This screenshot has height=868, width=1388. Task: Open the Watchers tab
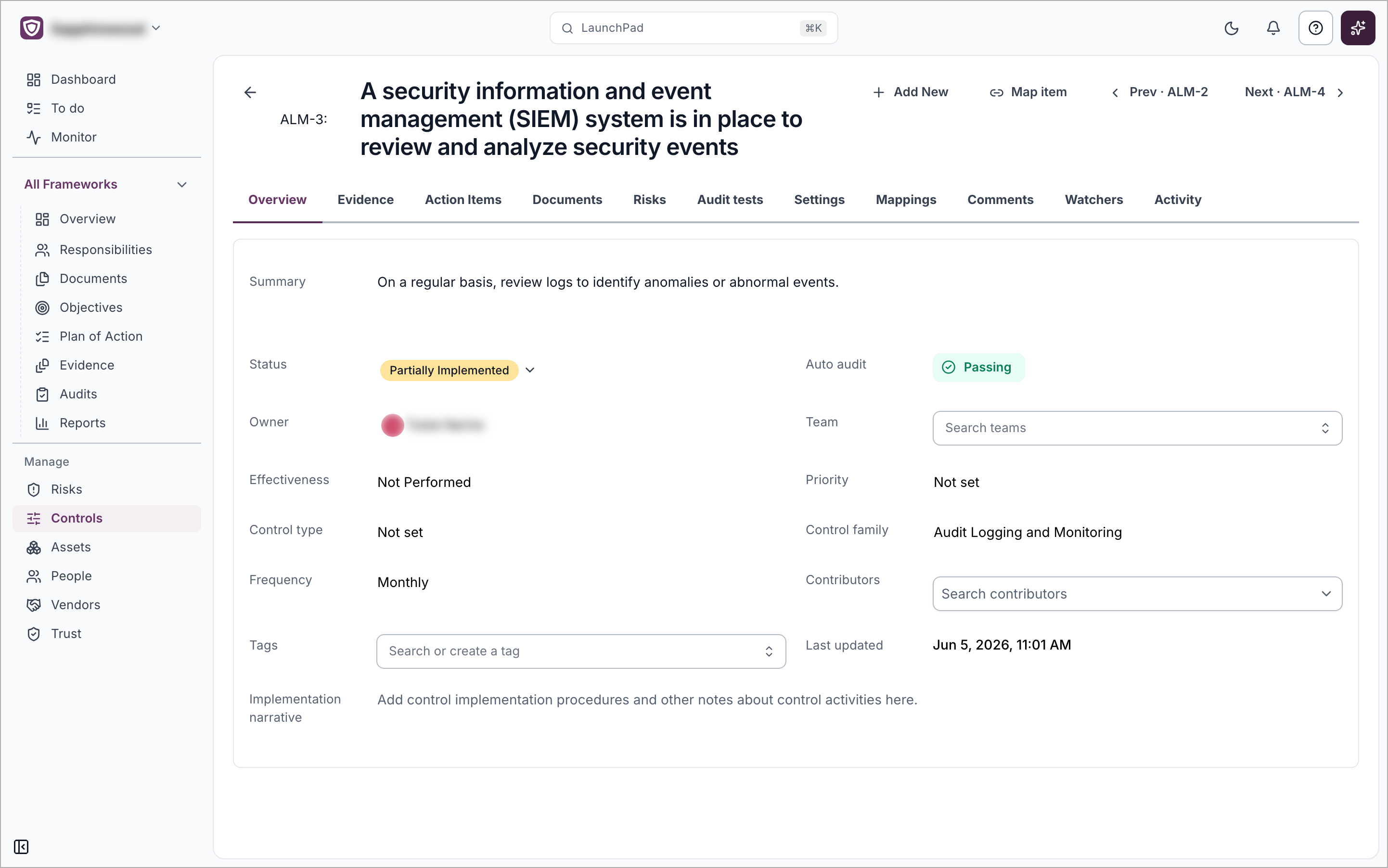click(x=1094, y=200)
